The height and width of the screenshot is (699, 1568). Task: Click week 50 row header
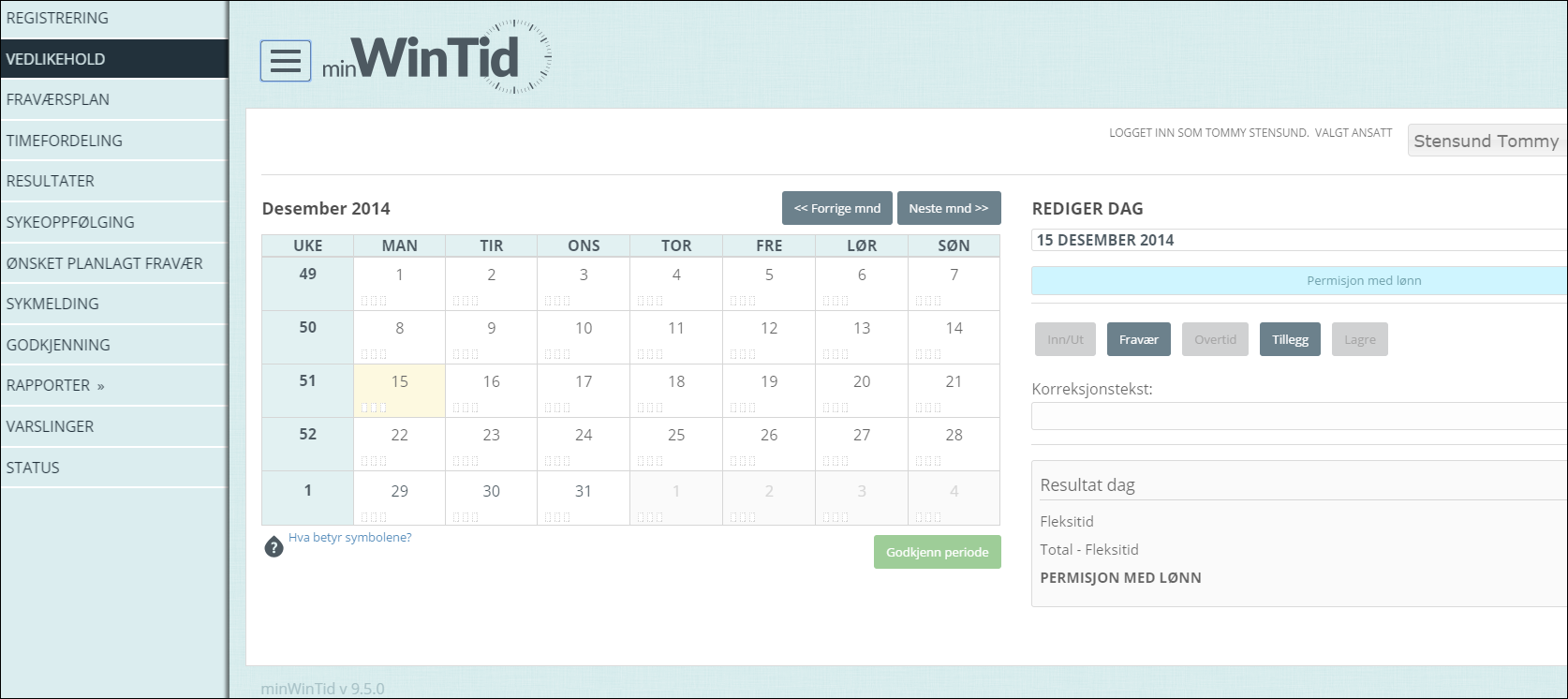point(308,337)
